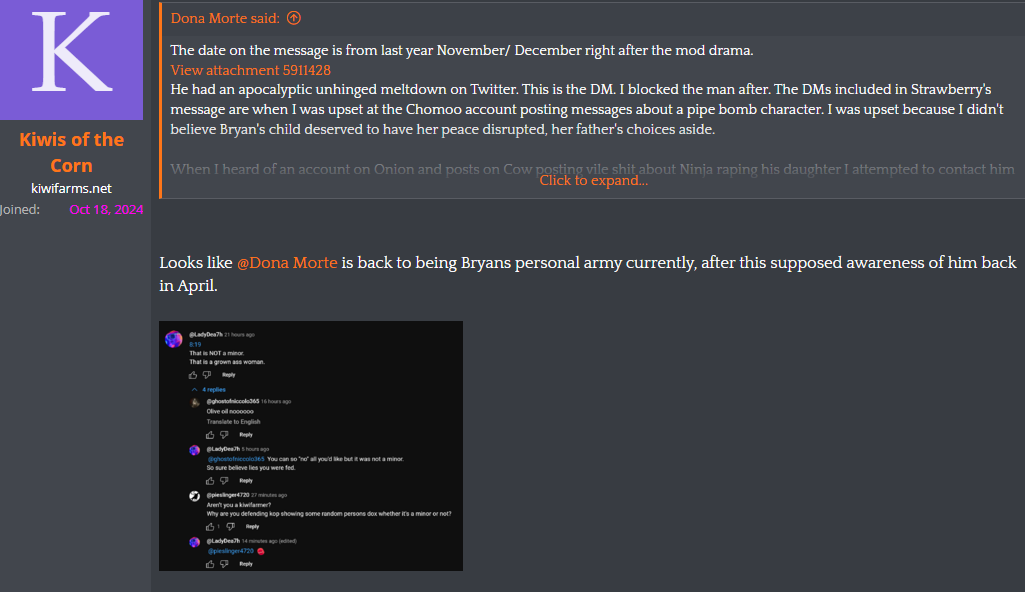Click LadyDea7h's round avatar on the top comment
Viewport: 1025px width, 592px height.
174,339
